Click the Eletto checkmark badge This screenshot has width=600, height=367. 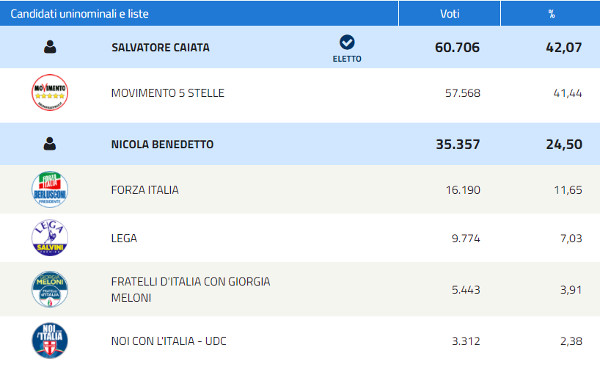pos(347,49)
